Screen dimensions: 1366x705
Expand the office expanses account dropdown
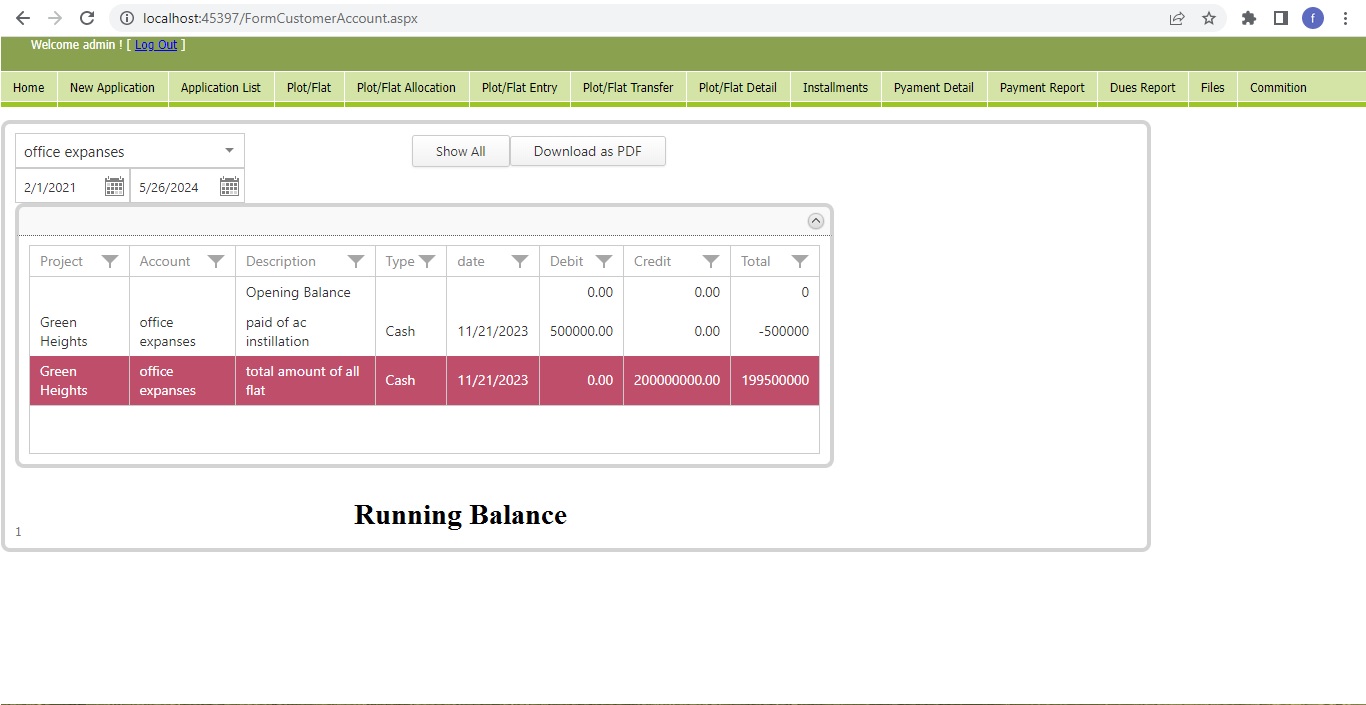pos(229,151)
